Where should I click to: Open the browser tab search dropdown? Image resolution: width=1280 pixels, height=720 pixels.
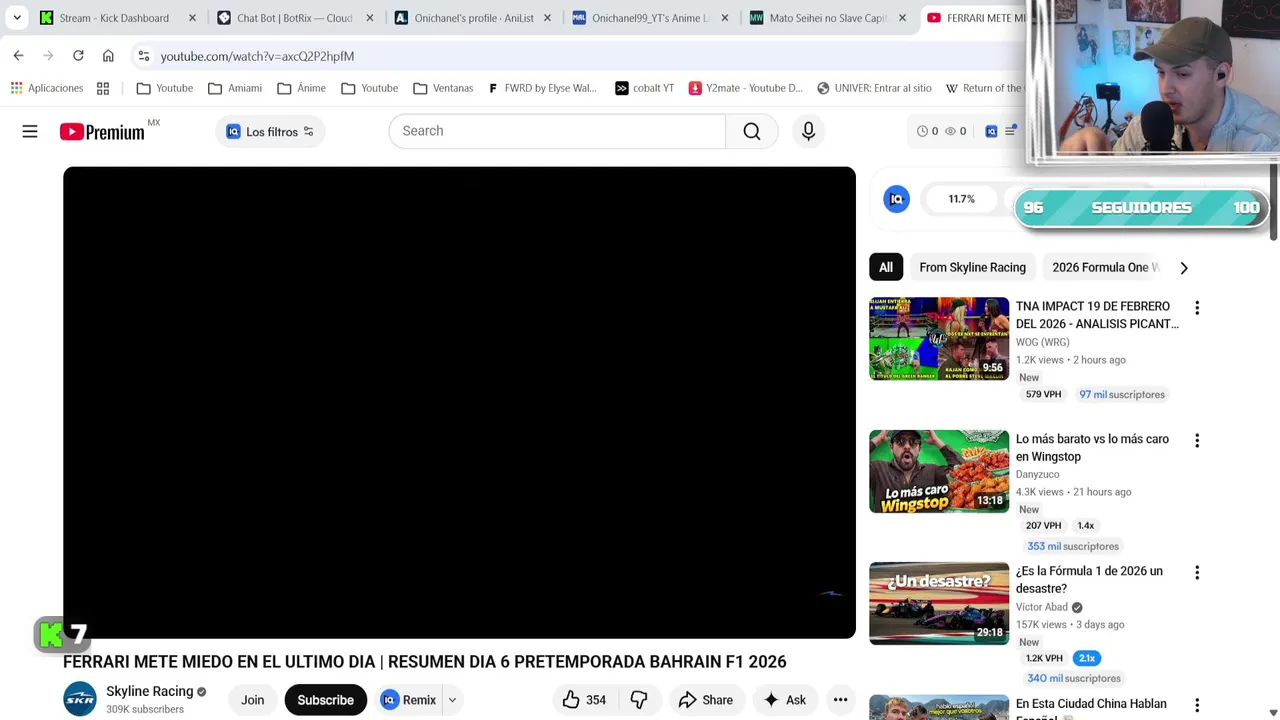(x=17, y=18)
